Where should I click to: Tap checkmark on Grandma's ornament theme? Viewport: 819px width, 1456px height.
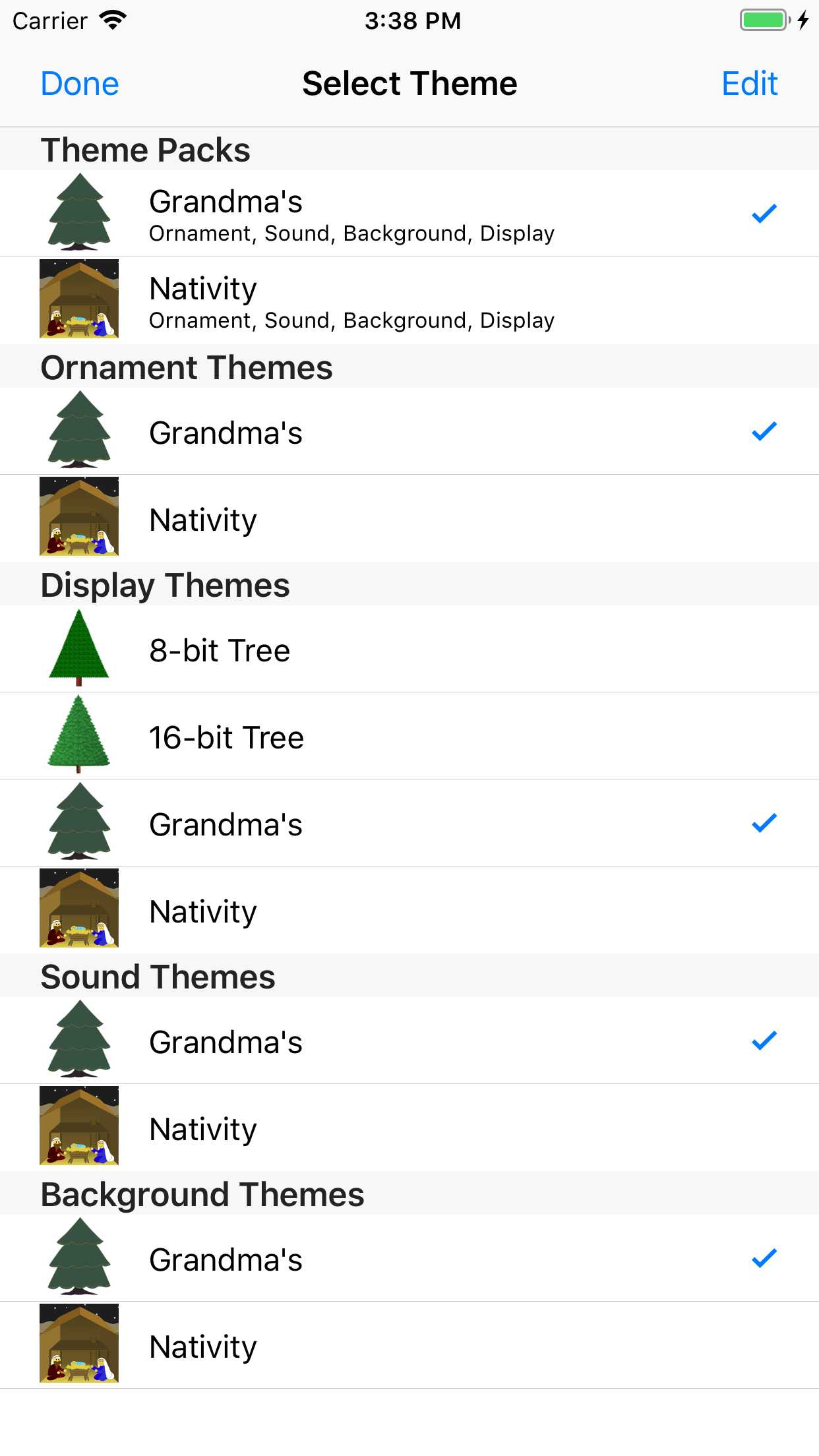[x=764, y=431]
